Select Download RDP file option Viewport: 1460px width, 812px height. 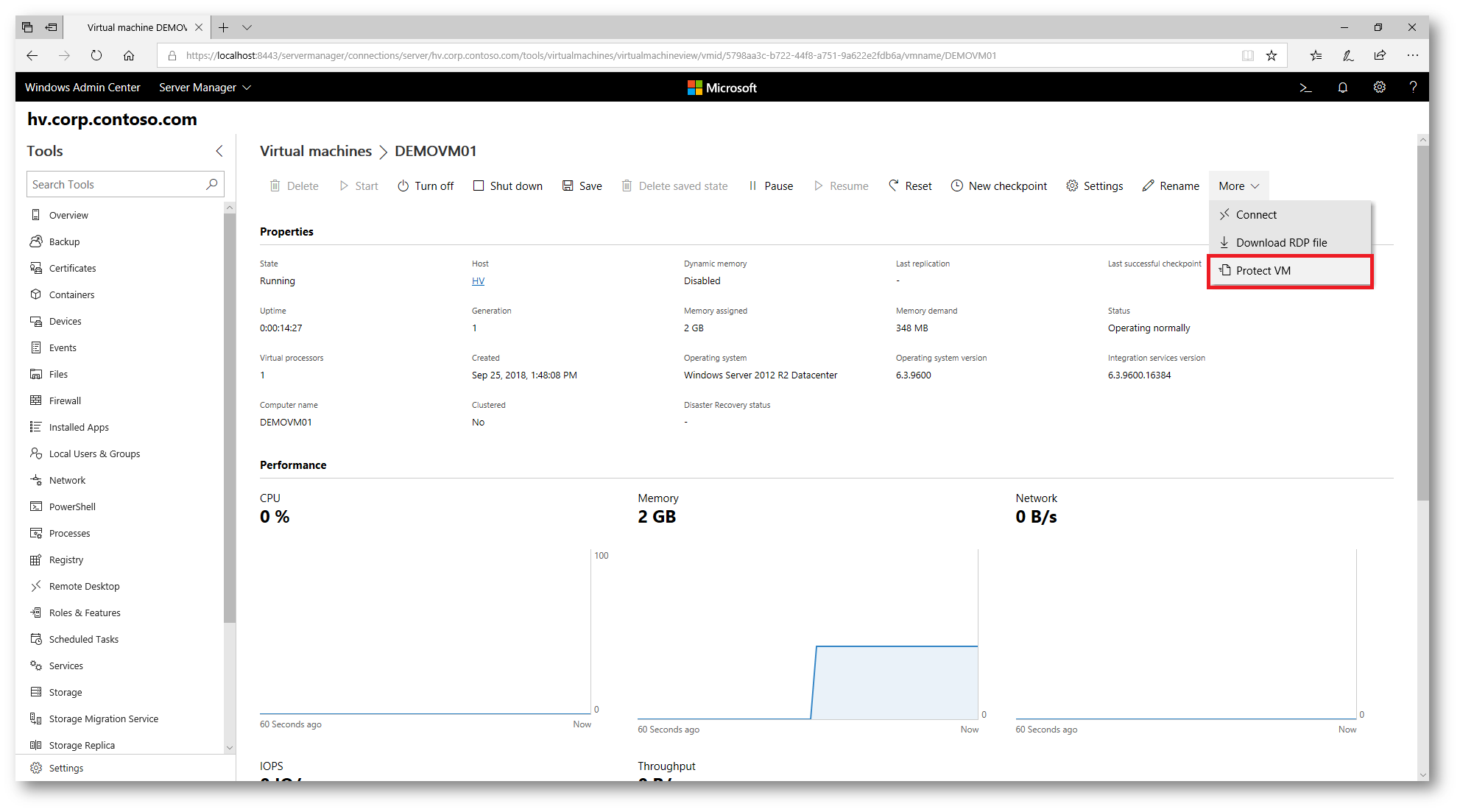[x=1290, y=243]
